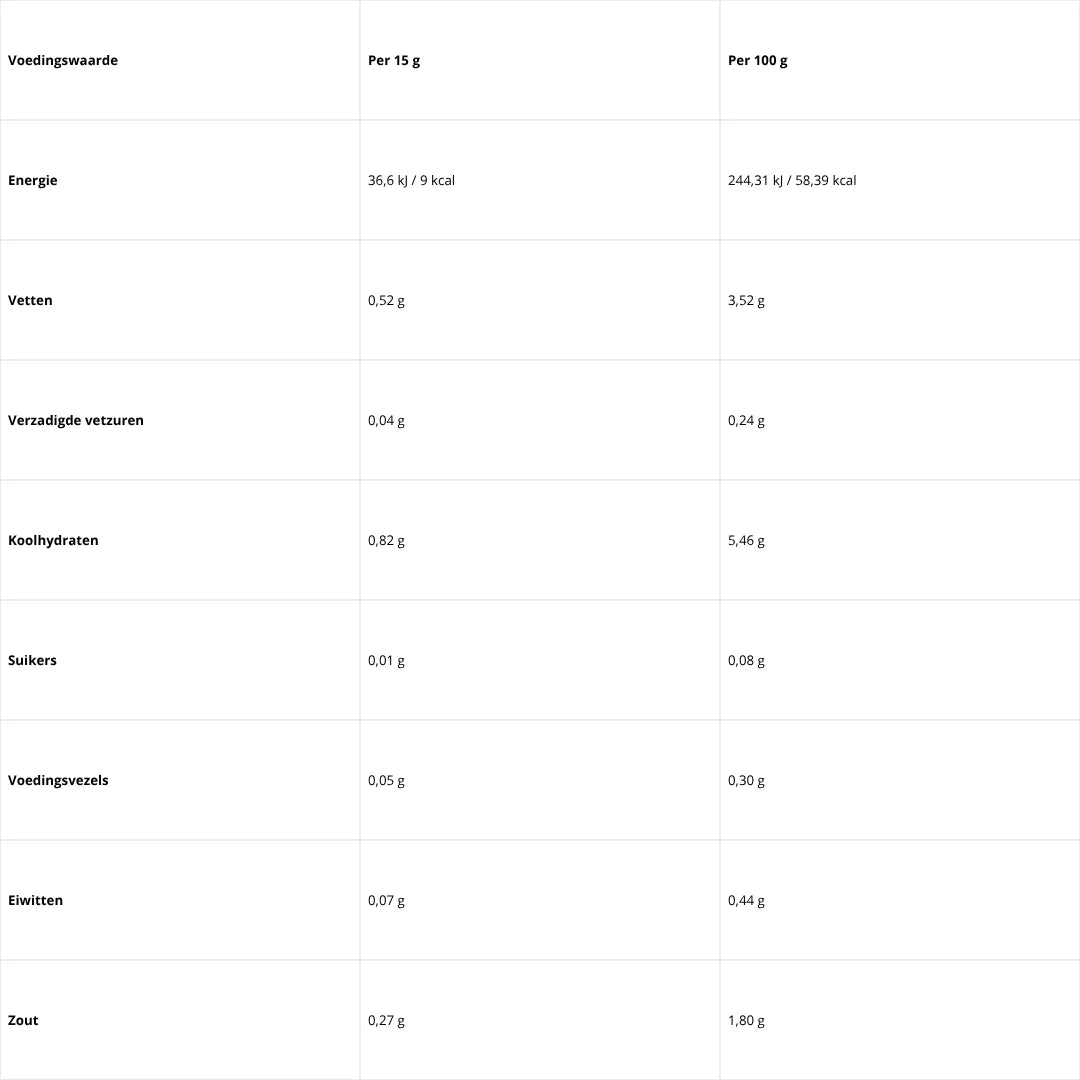Click the 5,46 g carbohydrate value
The image size is (1080, 1080).
click(x=746, y=541)
